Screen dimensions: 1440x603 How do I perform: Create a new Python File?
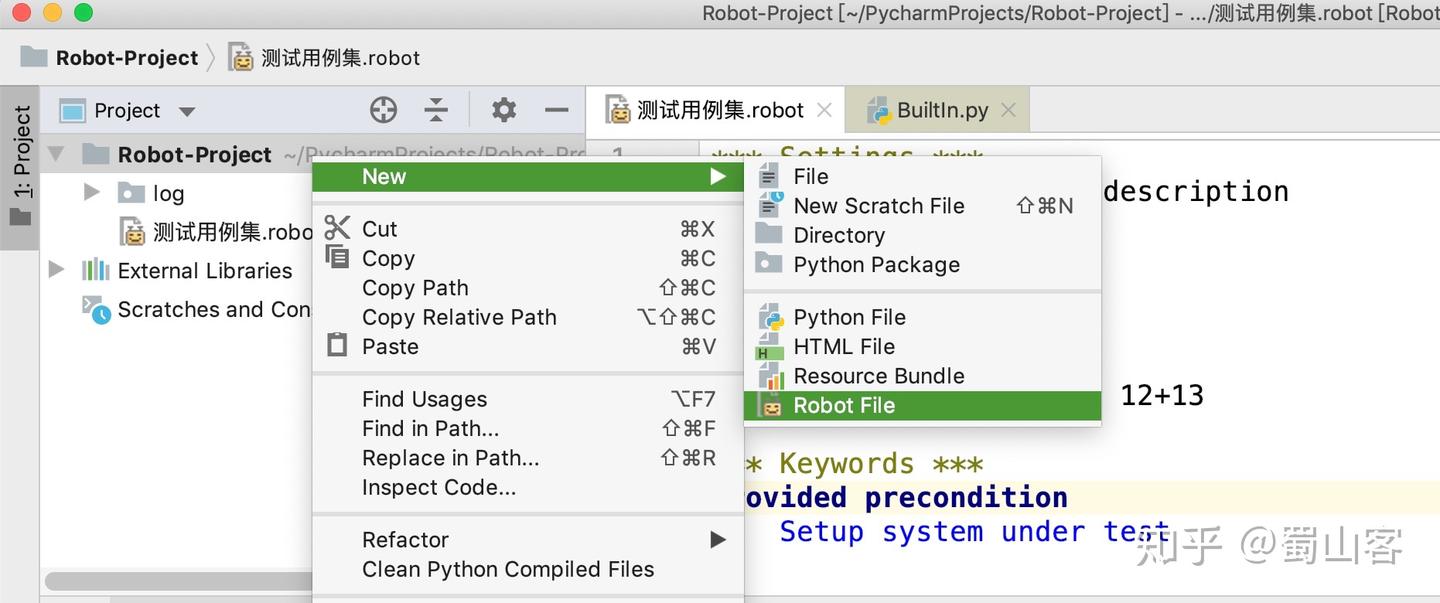(x=849, y=317)
